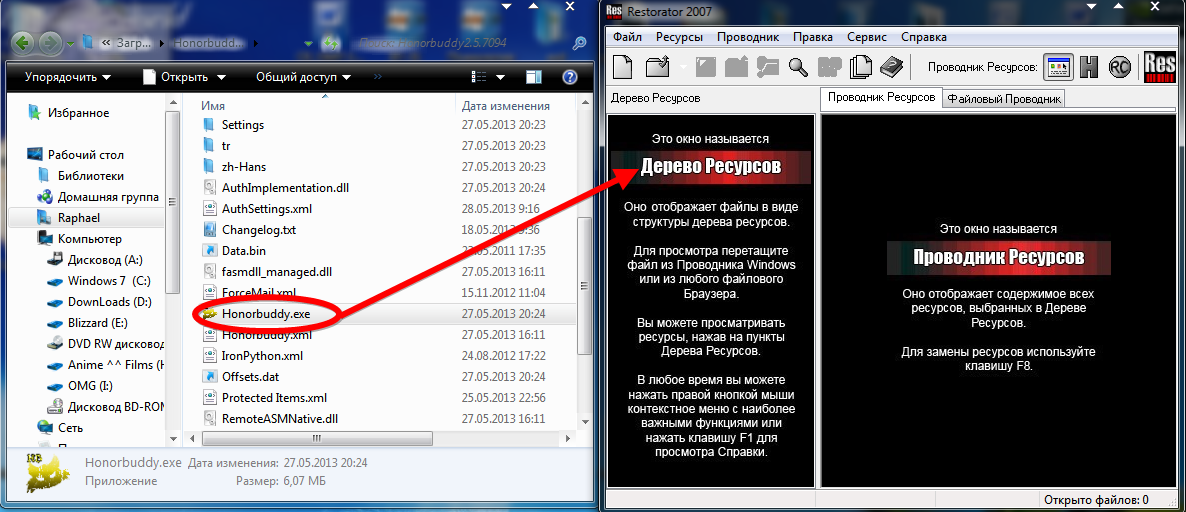The height and width of the screenshot is (512, 1186).
Task: Click the Открыть button in Explorer toolbar
Action: coord(175,77)
